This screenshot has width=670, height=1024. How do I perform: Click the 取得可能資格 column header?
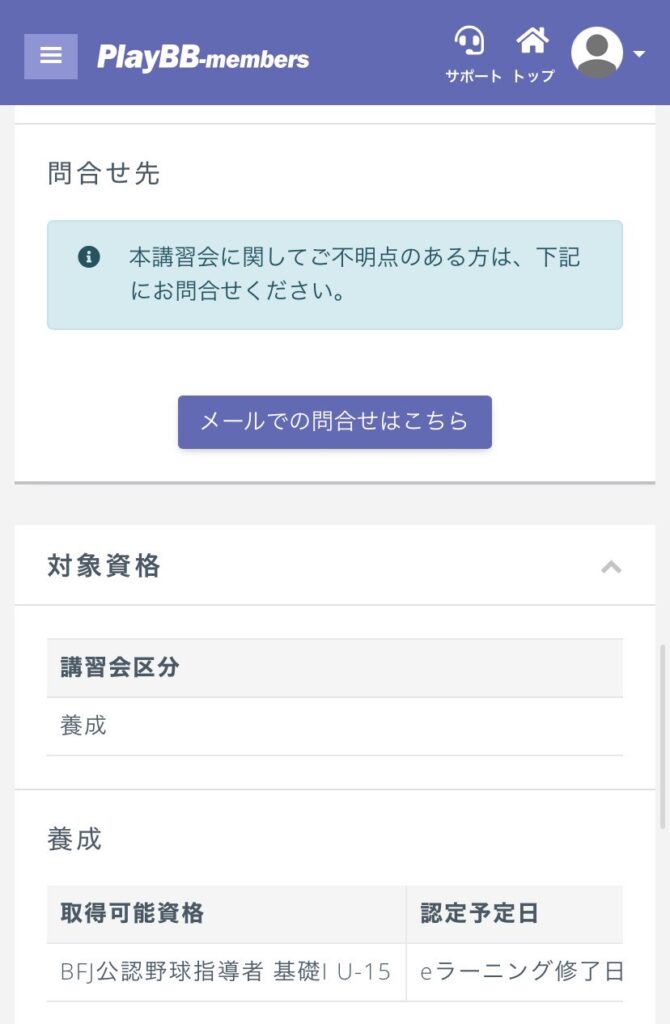(x=132, y=913)
